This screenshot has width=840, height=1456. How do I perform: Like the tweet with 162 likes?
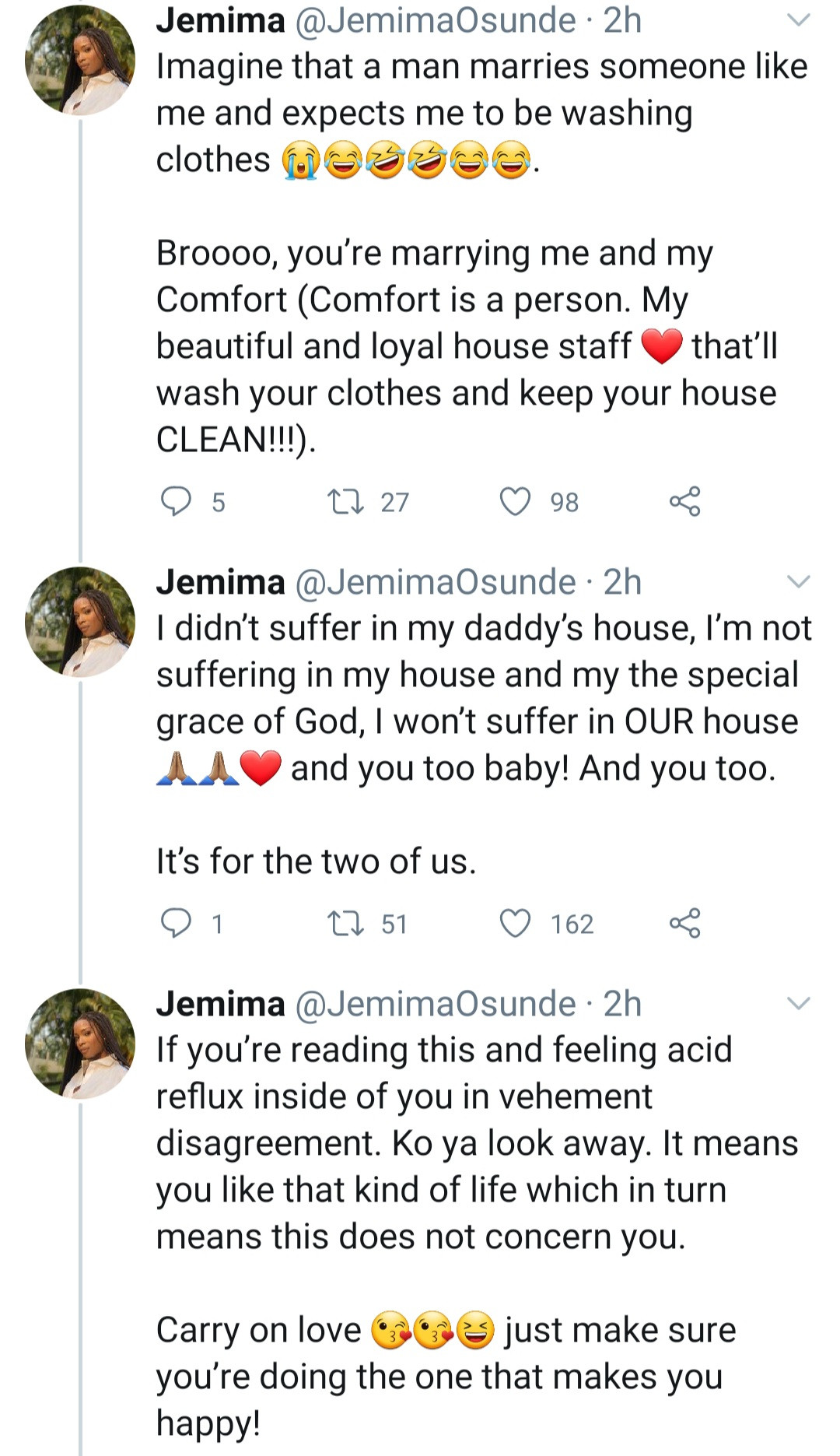point(515,924)
